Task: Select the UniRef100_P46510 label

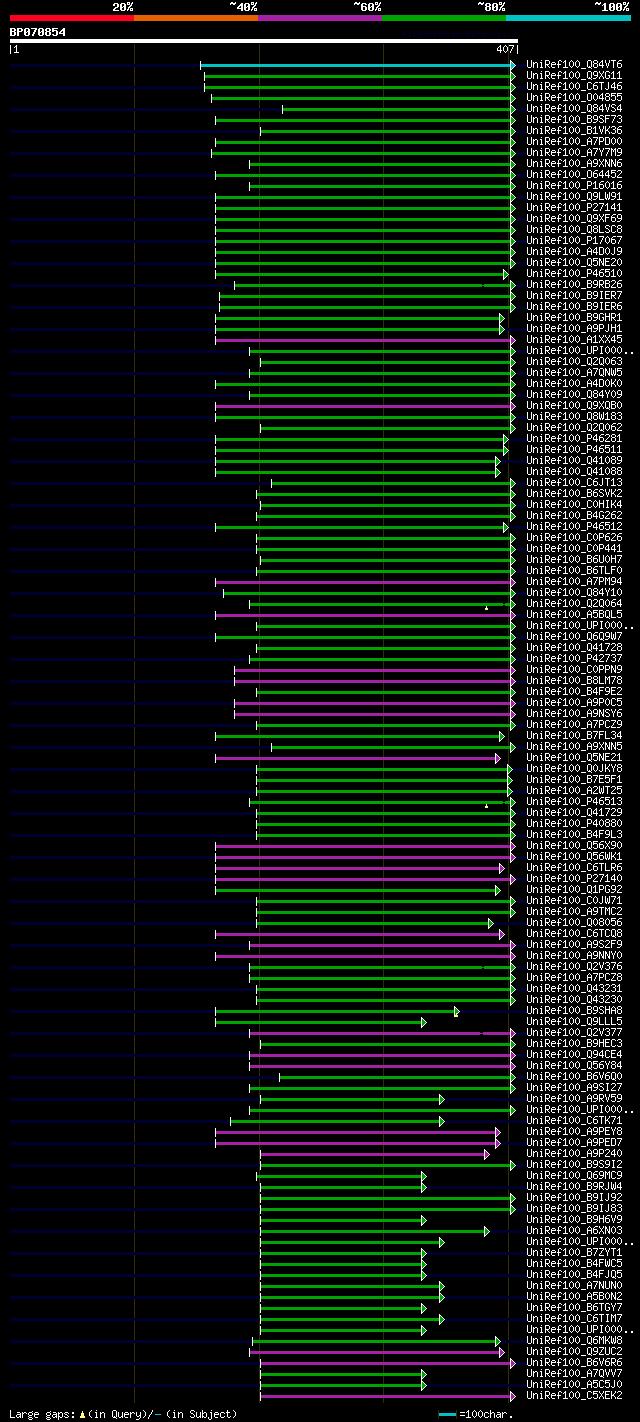Action: (573, 274)
